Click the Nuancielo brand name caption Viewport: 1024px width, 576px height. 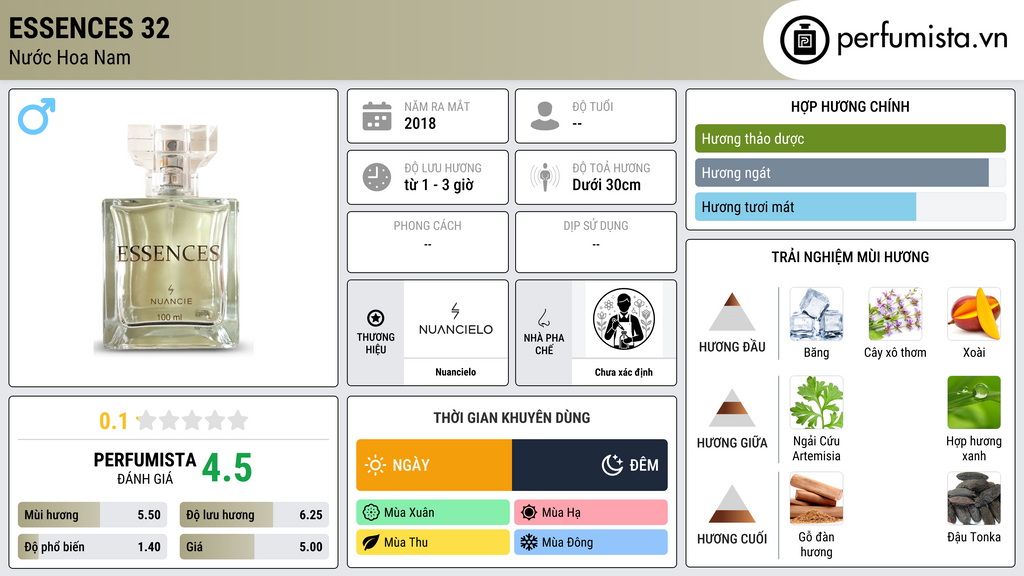pyautogui.click(x=456, y=372)
